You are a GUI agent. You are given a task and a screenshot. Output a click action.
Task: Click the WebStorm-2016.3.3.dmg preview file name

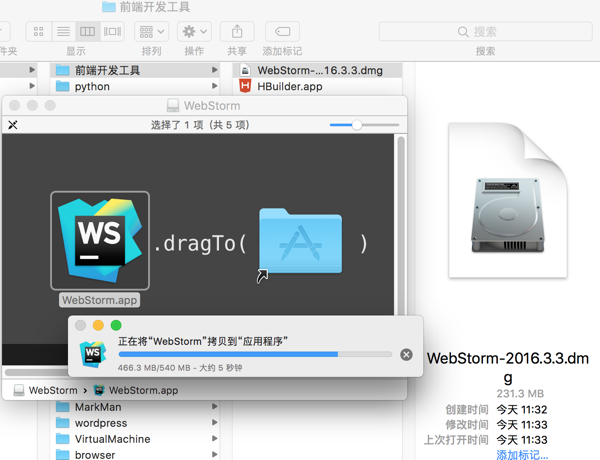pyautogui.click(x=508, y=368)
